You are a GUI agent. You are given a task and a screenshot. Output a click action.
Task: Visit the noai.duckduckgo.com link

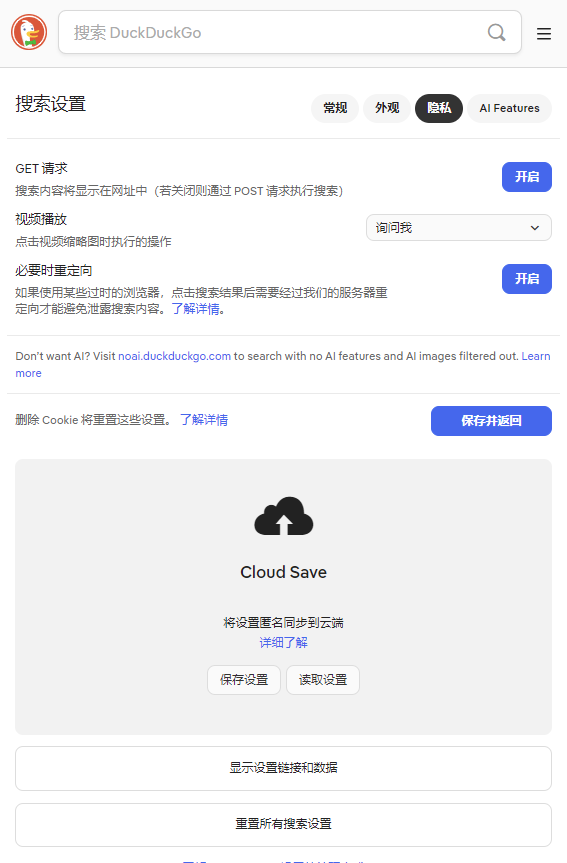pyautogui.click(x=175, y=356)
